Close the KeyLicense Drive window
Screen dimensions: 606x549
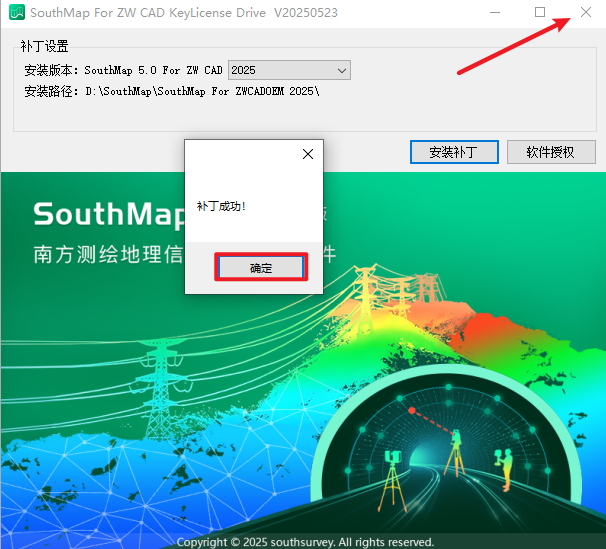(x=586, y=12)
